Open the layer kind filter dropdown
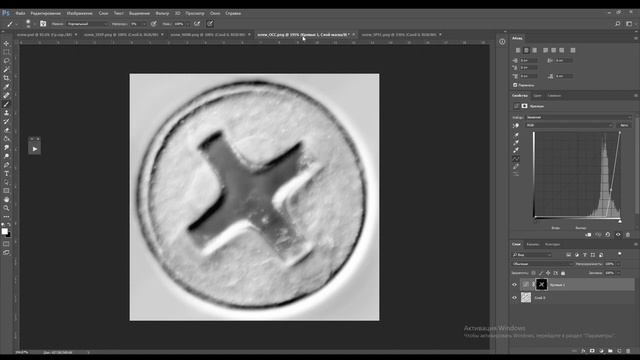 point(532,255)
